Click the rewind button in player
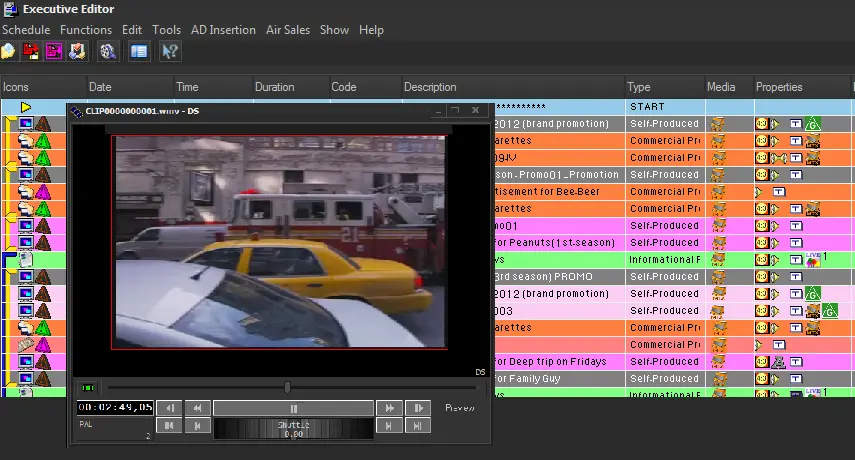The height and width of the screenshot is (460, 855). pyautogui.click(x=198, y=408)
